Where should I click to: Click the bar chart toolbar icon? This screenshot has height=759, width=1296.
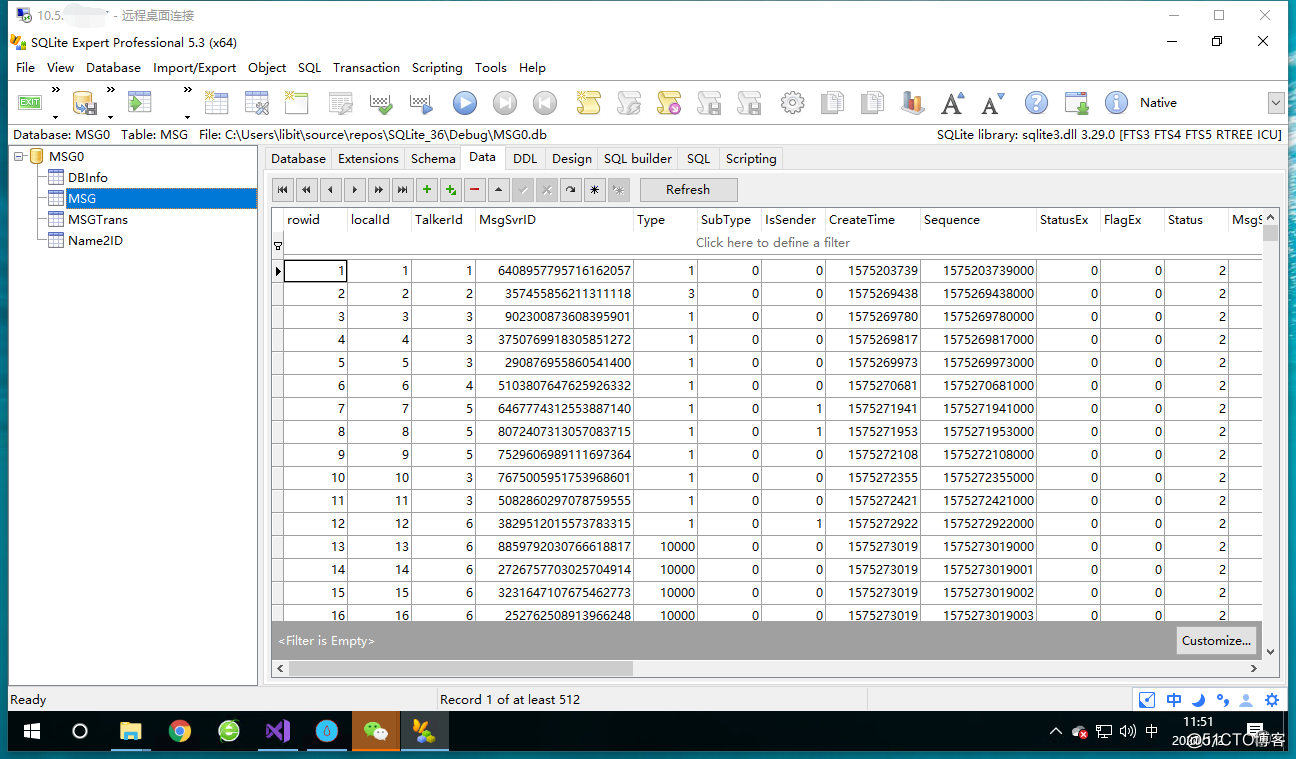[x=912, y=102]
